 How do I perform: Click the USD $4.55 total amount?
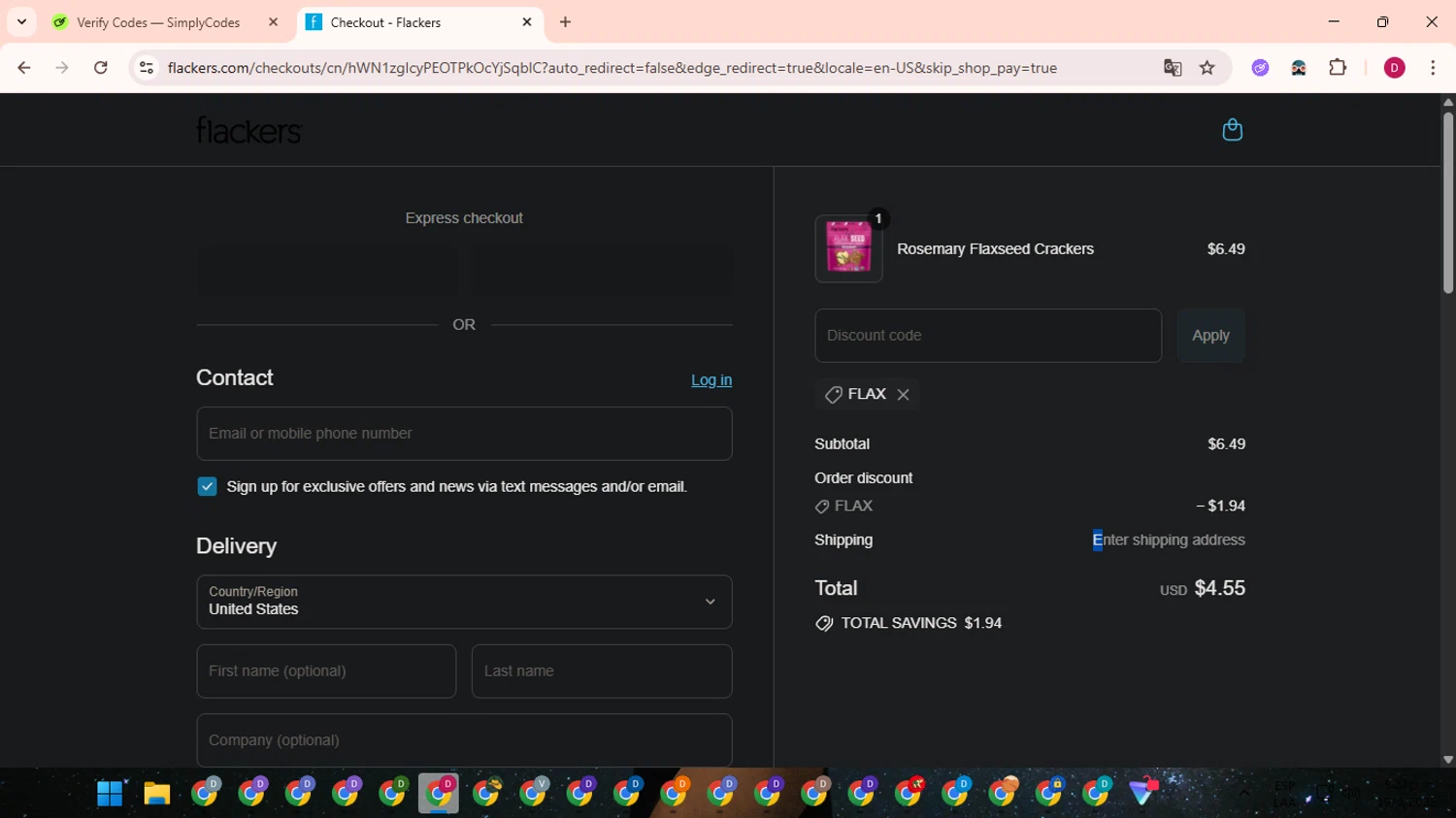1202,589
